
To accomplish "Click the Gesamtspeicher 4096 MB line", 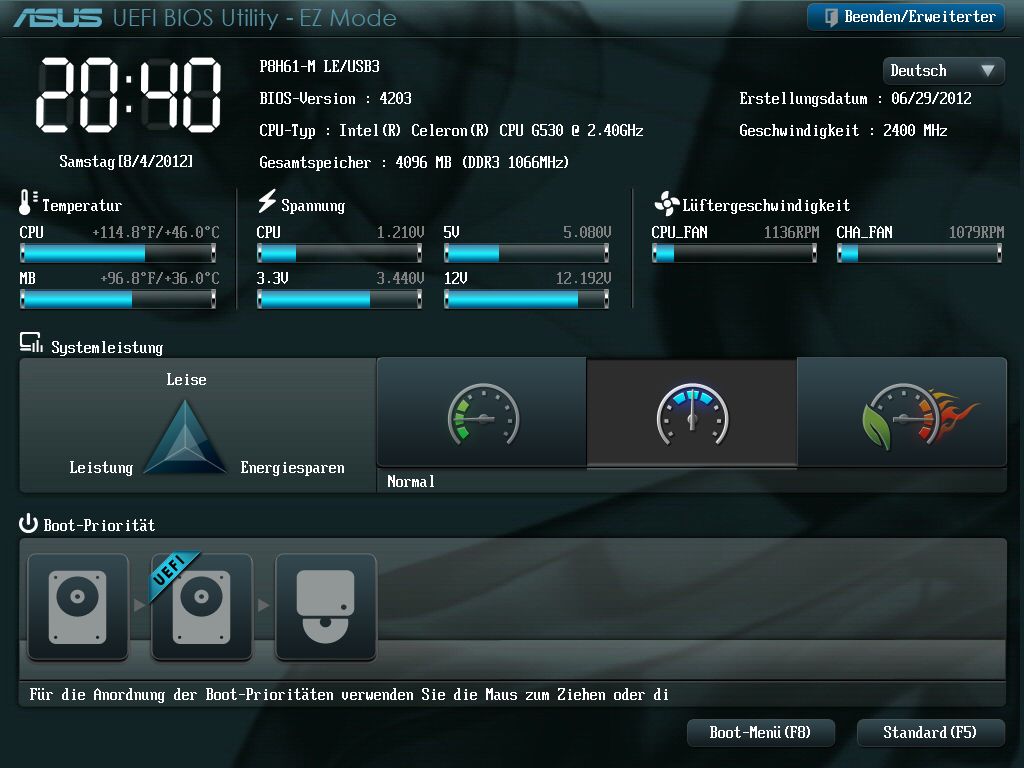I will [x=414, y=163].
